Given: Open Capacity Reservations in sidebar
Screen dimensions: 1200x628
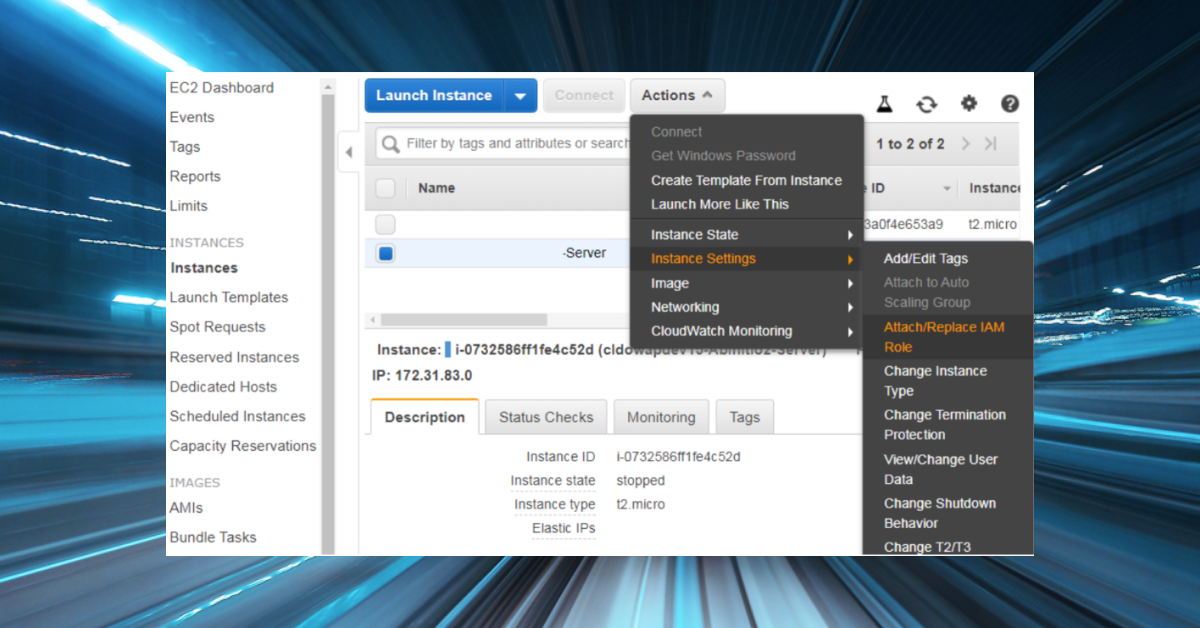Looking at the screenshot, I should tap(243, 446).
